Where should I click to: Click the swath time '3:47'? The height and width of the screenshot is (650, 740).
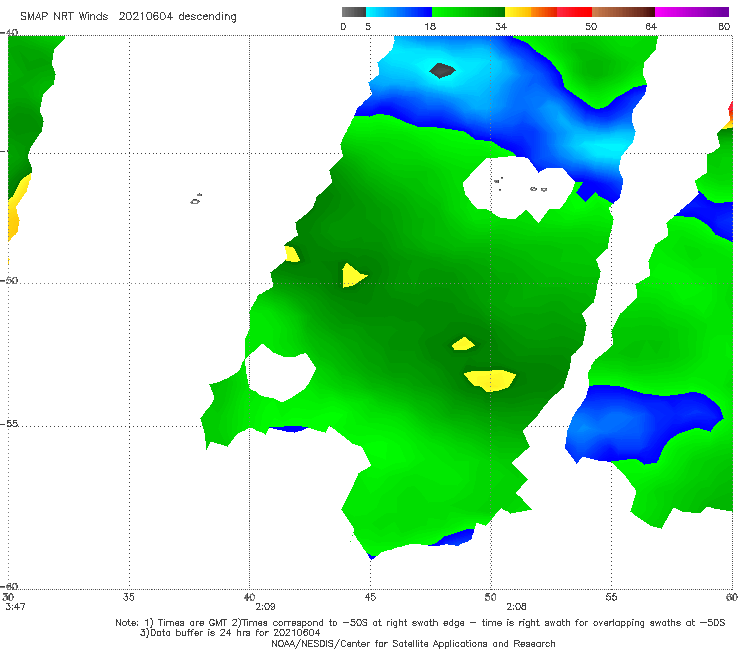click(x=15, y=607)
